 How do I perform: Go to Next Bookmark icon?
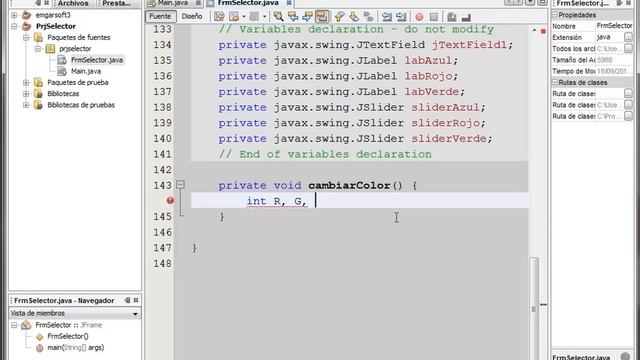(x=354, y=17)
